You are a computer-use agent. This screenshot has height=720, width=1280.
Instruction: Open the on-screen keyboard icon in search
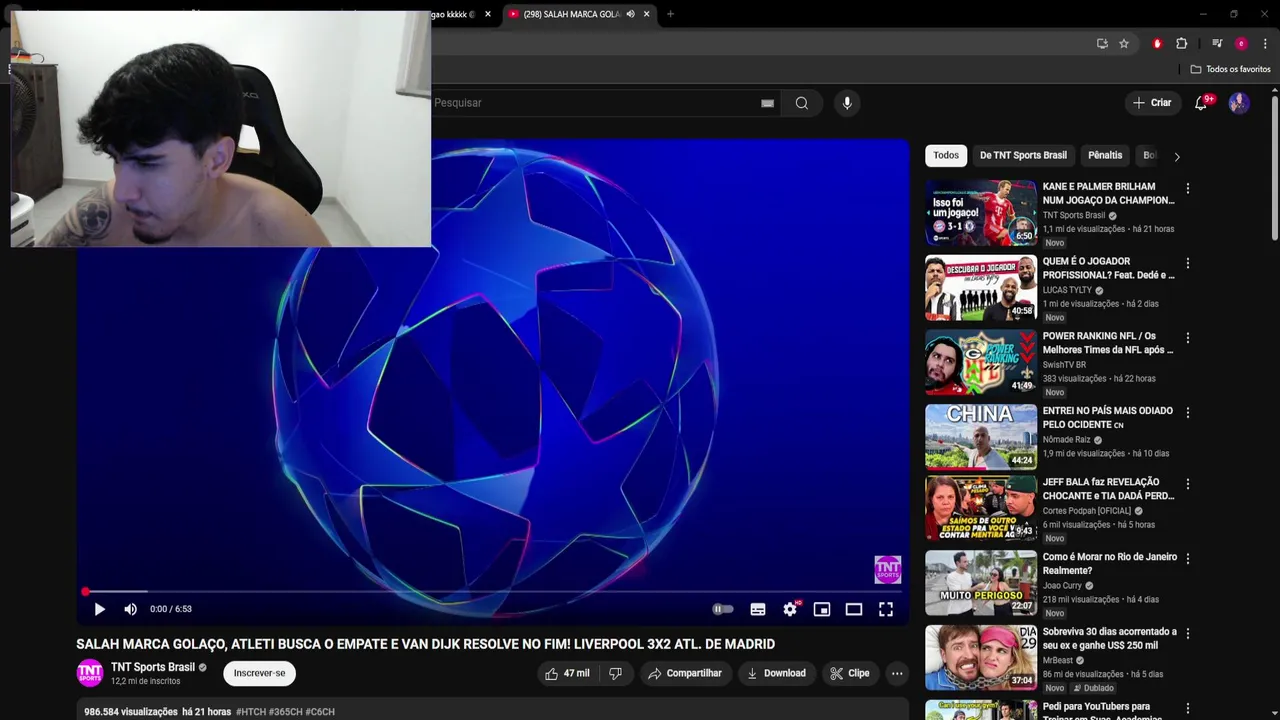pyautogui.click(x=767, y=103)
